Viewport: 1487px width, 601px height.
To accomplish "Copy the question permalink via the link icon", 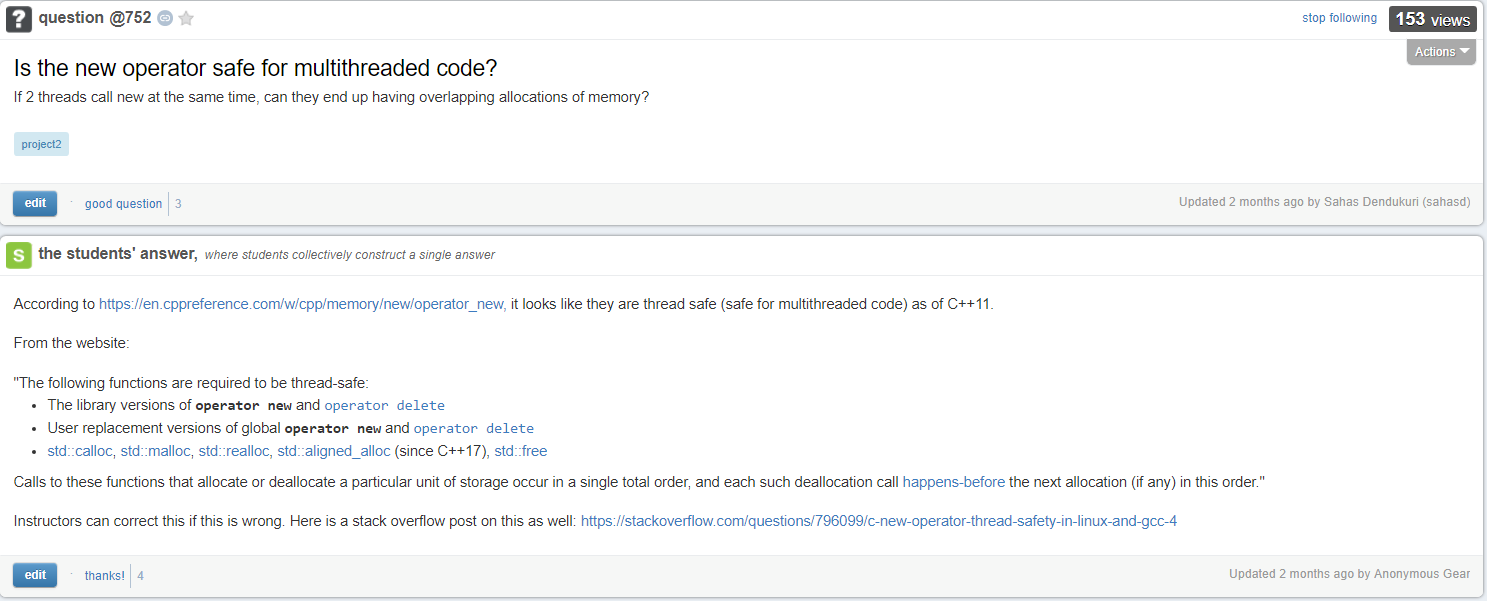I will pyautogui.click(x=165, y=18).
